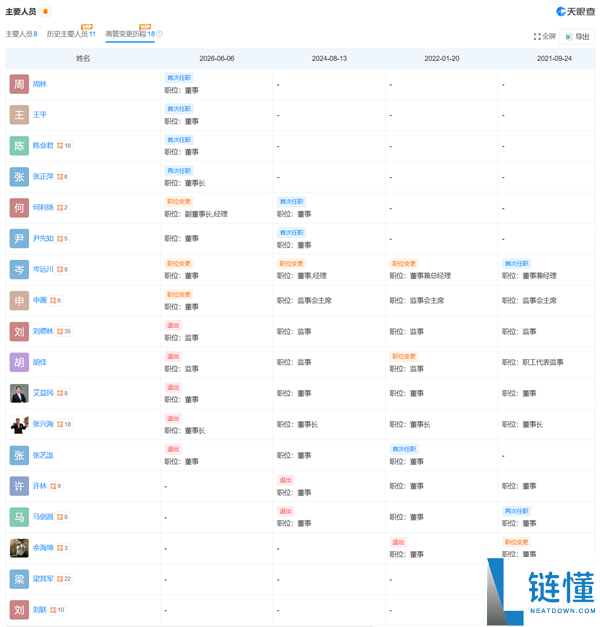This screenshot has width=600, height=627.
Task: Open the 许林 name link
Action: click(40, 486)
